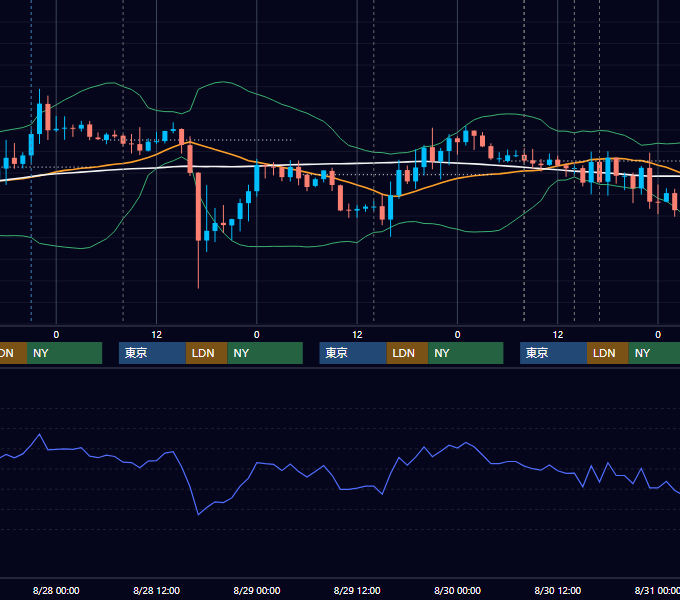Select the LDN session block on 8/28
Viewport: 680px width, 600px height.
206,353
